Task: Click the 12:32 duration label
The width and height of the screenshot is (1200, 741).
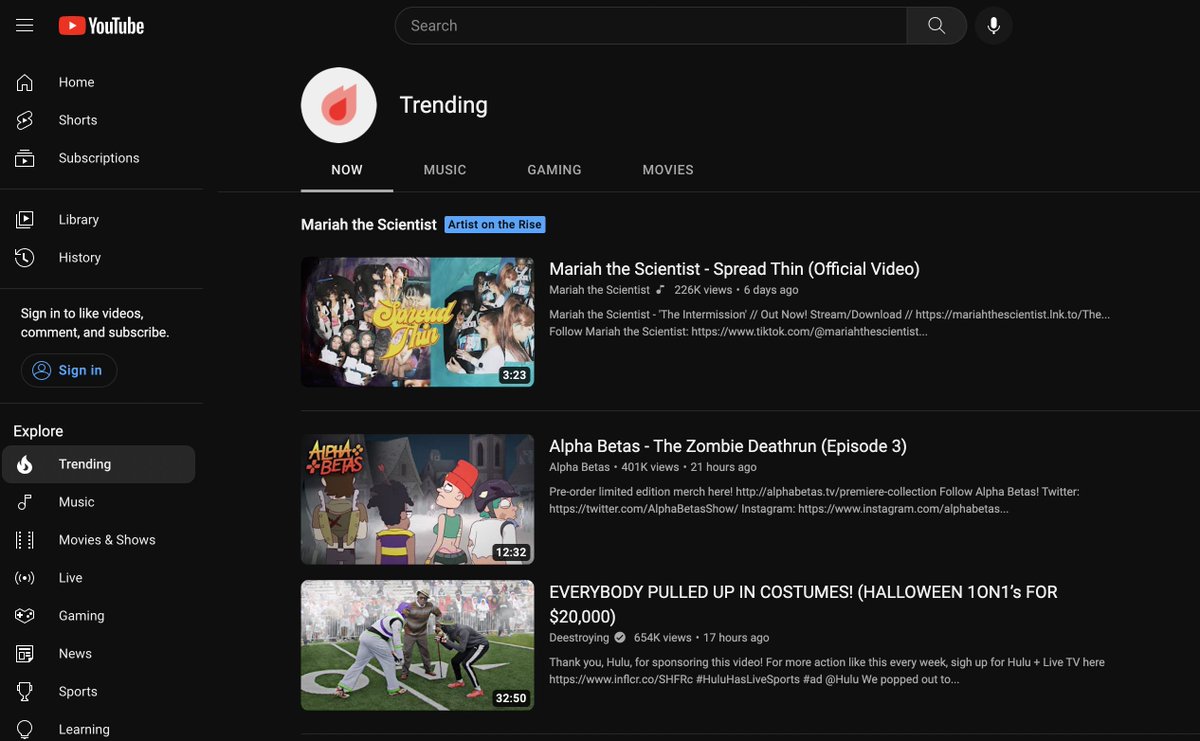Action: (x=511, y=552)
